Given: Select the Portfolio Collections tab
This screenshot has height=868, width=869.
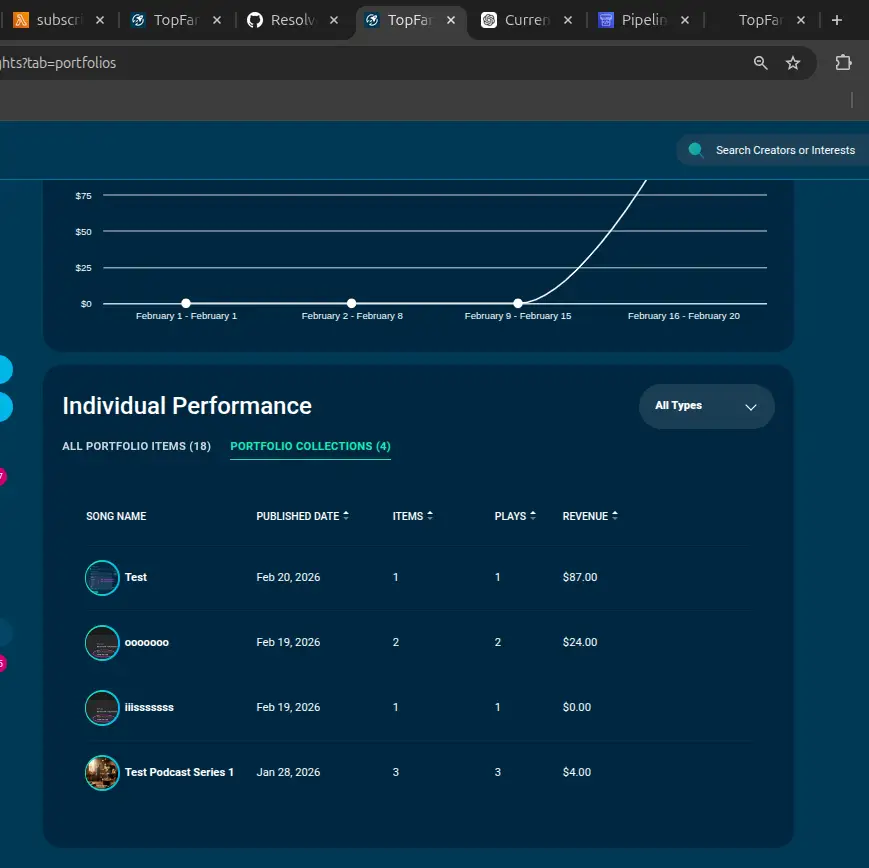Looking at the screenshot, I should pyautogui.click(x=310, y=446).
